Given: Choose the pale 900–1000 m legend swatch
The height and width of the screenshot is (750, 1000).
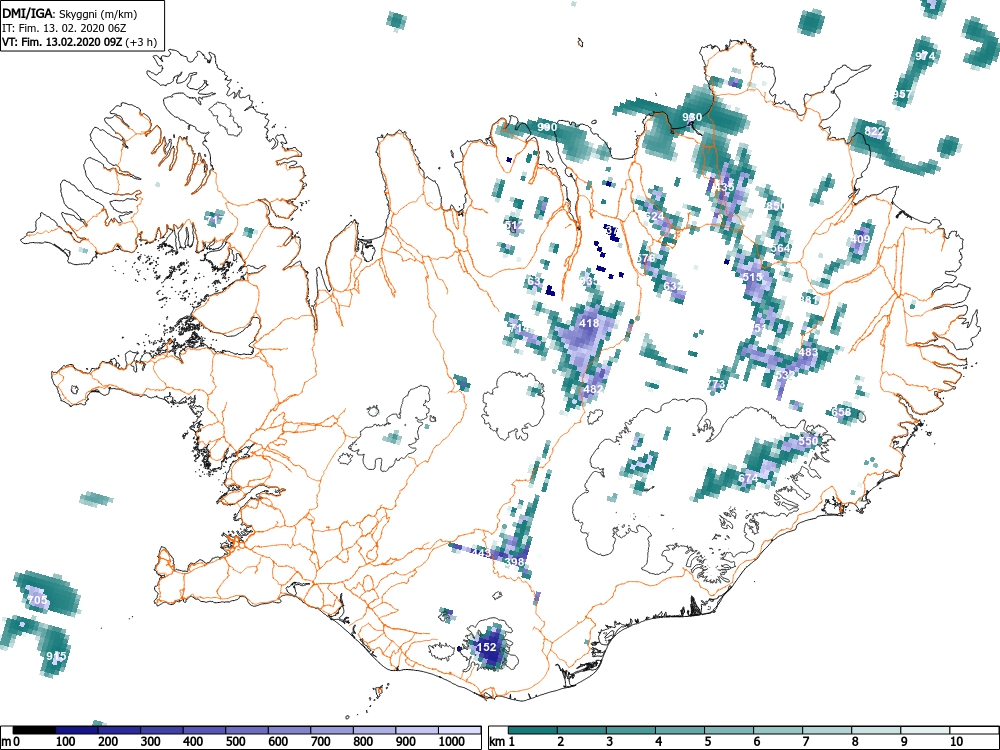Looking at the screenshot, I should (417, 730).
